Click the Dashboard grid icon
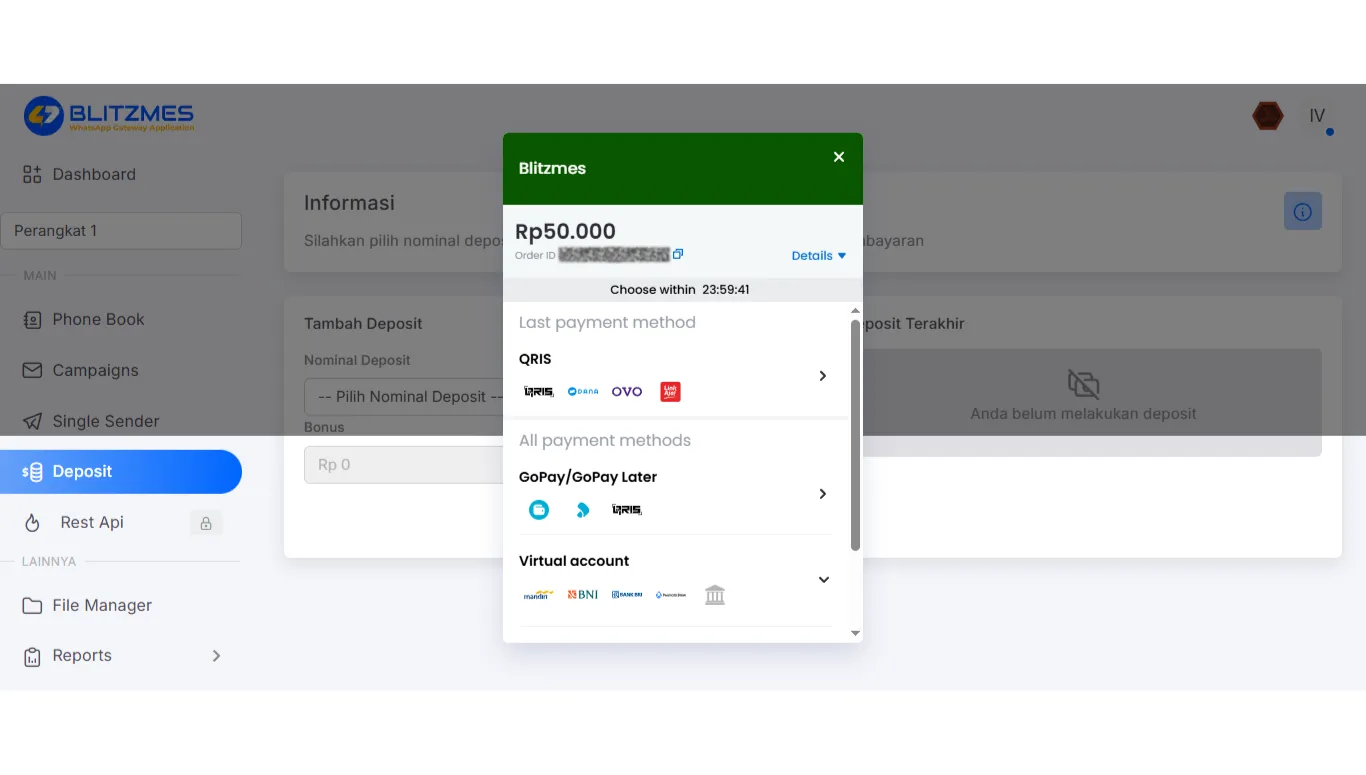The height and width of the screenshot is (775, 1366). click(32, 174)
